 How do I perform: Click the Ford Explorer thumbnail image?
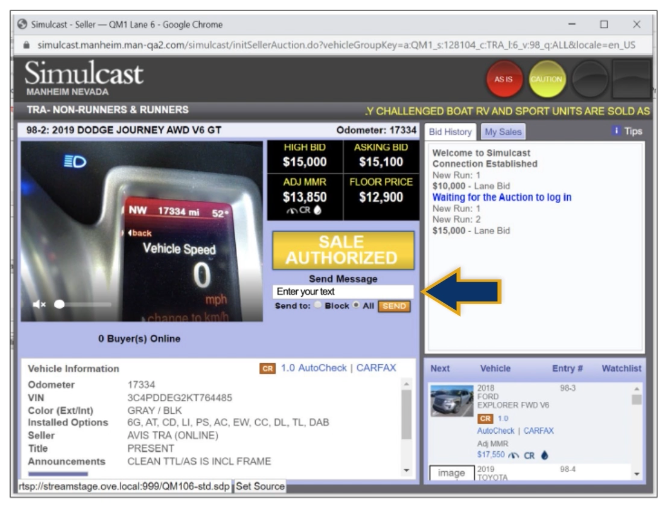pyautogui.click(x=452, y=401)
